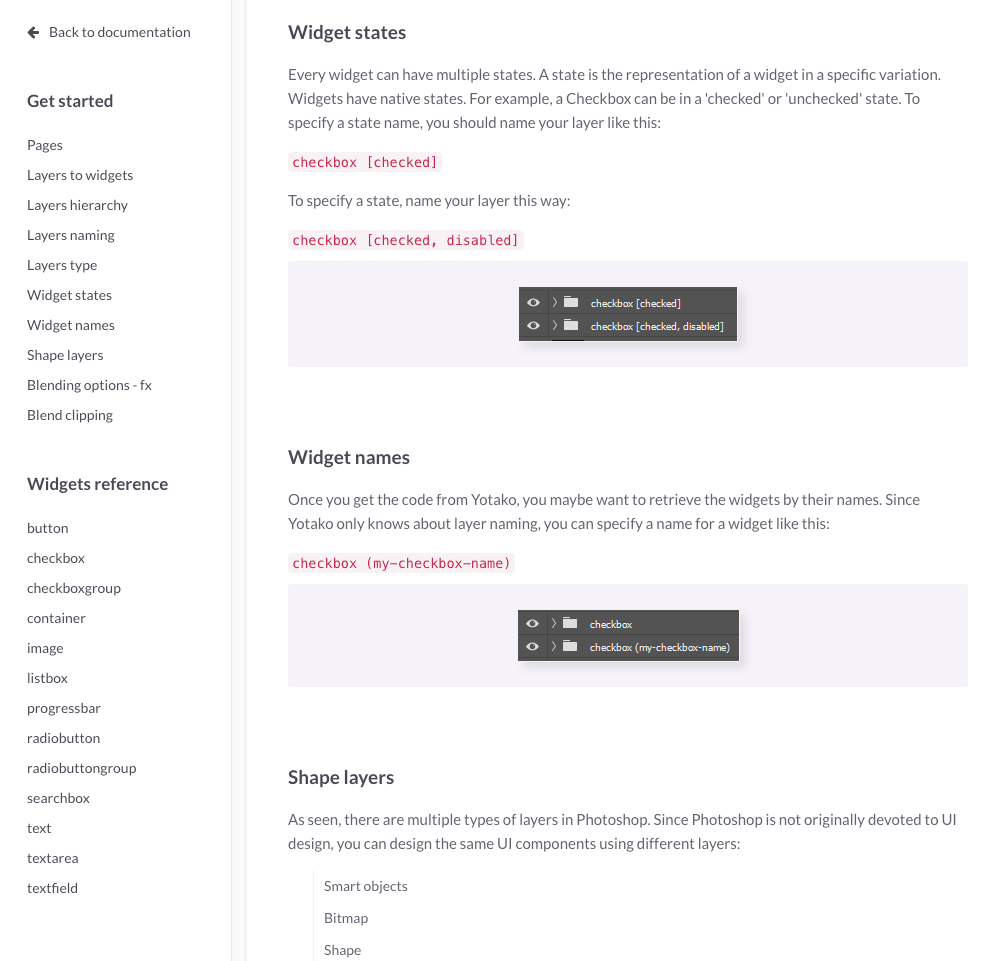
Task: Click the folder icon of 'checkbox (my-checkbox-name)'
Action: pyautogui.click(x=570, y=646)
